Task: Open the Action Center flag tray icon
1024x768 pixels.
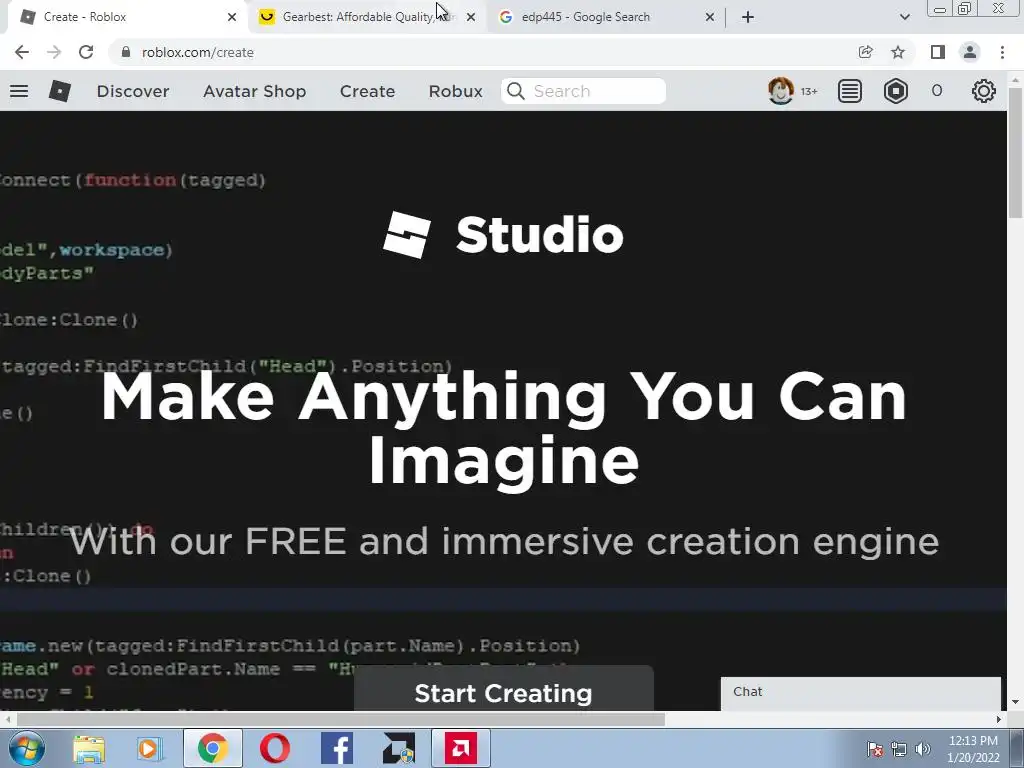Action: (x=874, y=749)
